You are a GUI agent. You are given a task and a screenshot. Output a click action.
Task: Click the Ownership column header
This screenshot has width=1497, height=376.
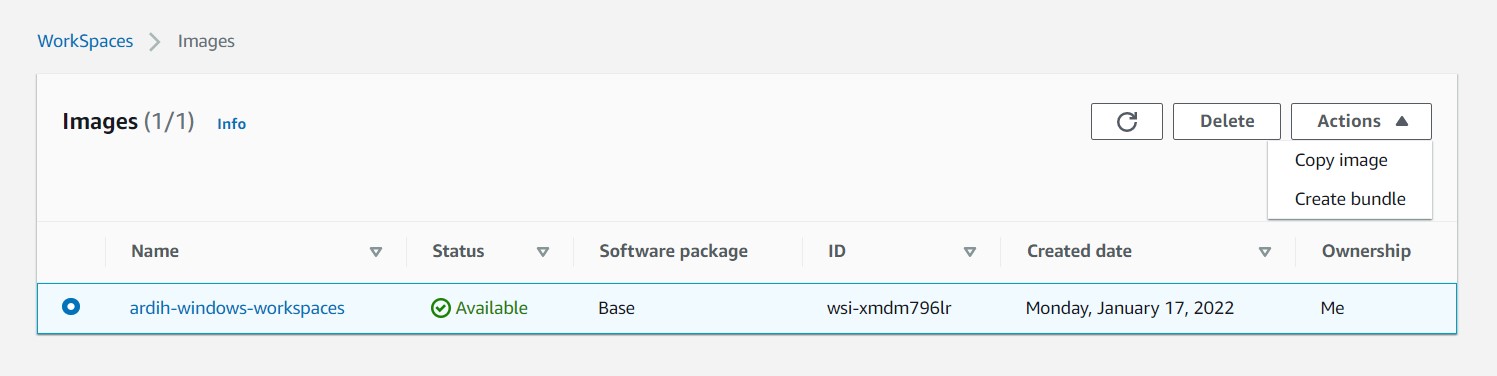click(x=1366, y=251)
